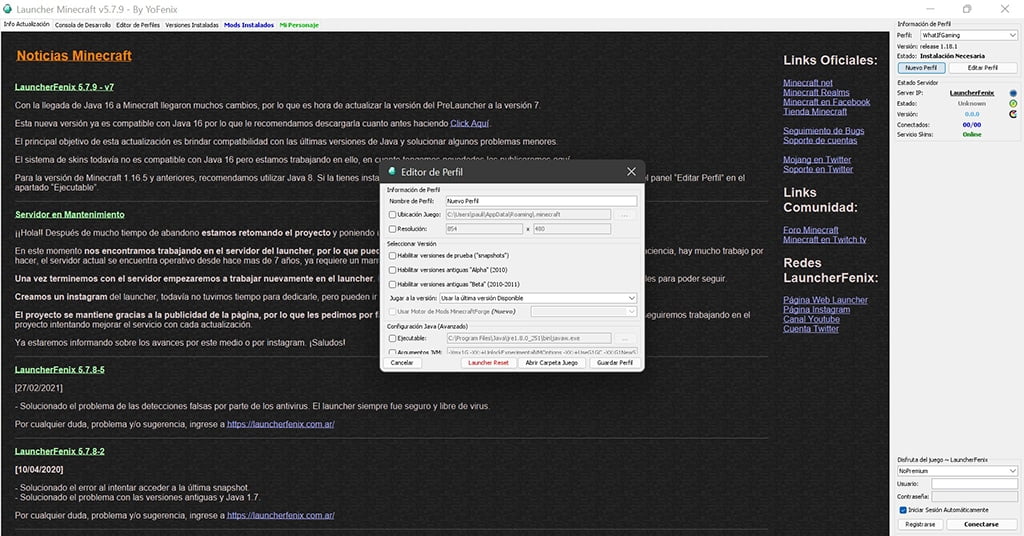Click the Nuevo Perfil button
Screen dimensions: 1024x536
(x=921, y=68)
